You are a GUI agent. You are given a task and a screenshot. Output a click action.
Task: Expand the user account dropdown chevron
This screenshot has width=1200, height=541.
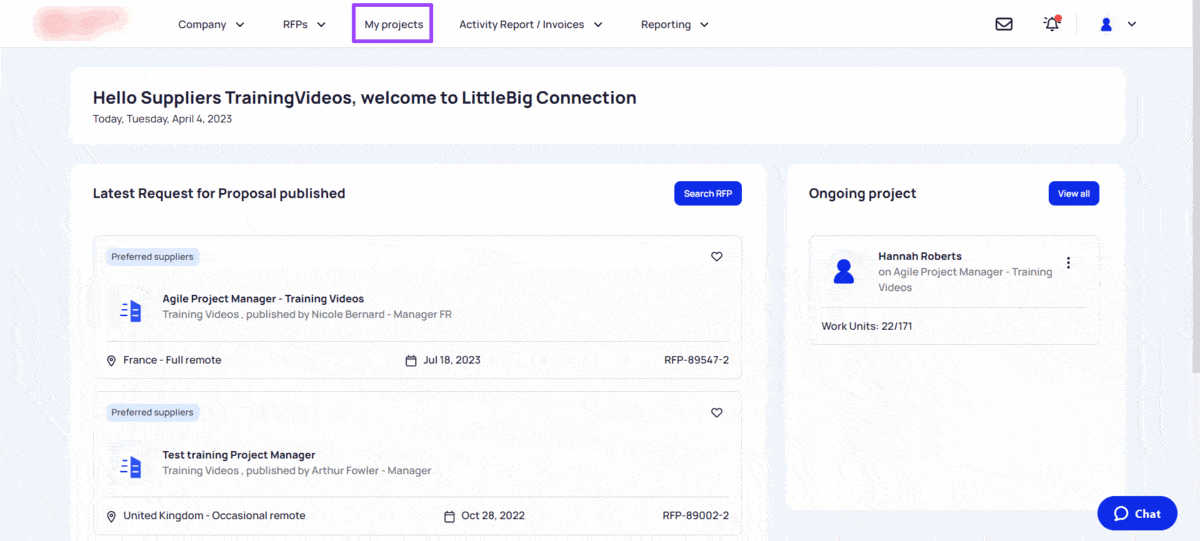1132,24
